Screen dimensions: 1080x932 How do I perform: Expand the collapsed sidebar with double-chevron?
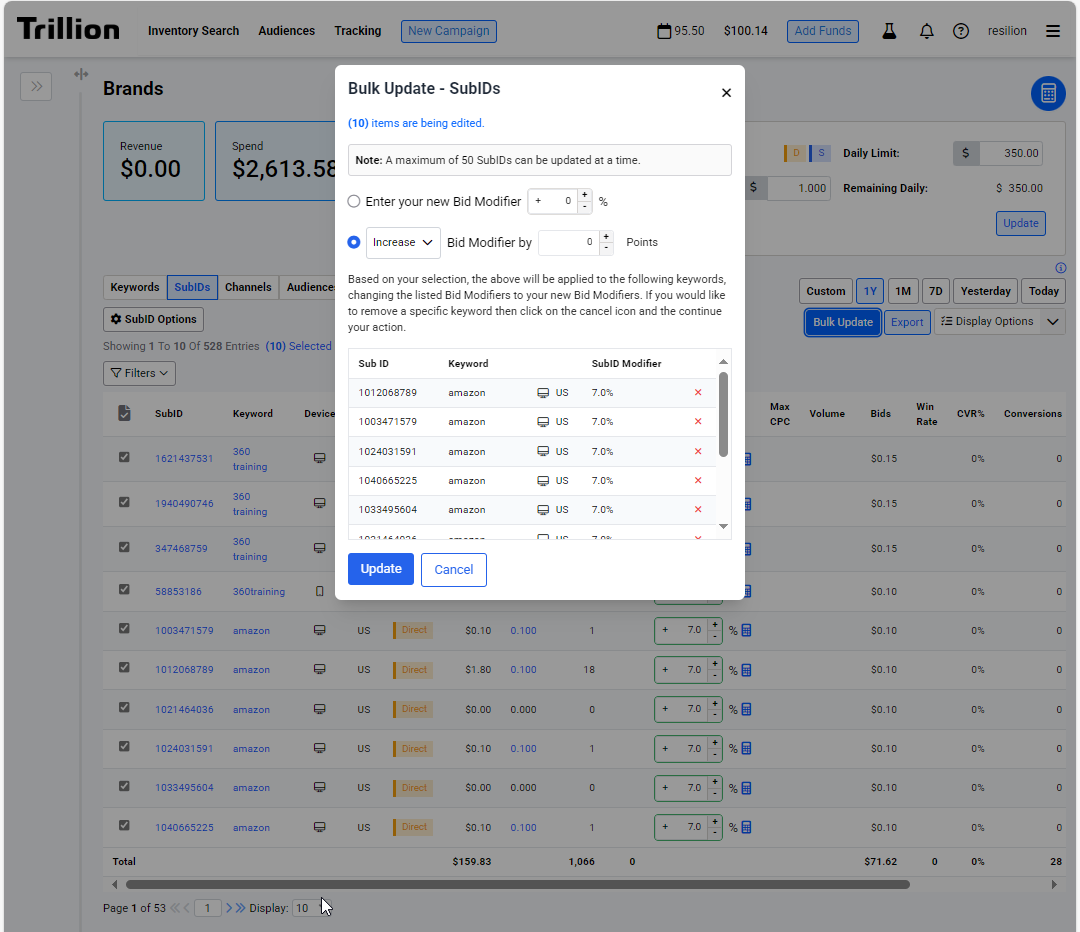coord(36,86)
